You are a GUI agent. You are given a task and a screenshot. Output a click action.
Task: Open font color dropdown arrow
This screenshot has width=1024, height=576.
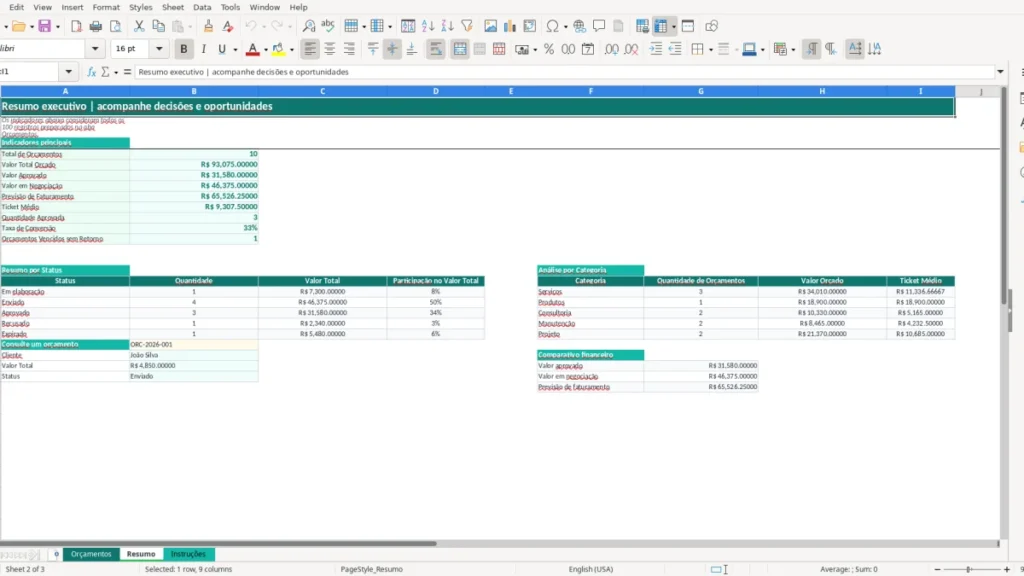265,50
